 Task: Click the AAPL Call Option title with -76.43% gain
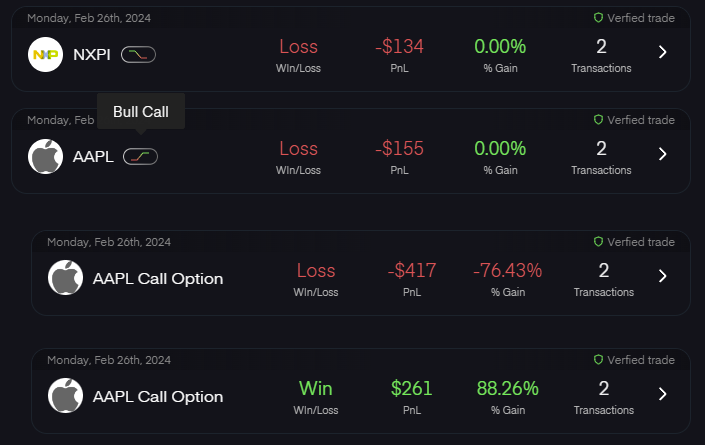coord(158,278)
